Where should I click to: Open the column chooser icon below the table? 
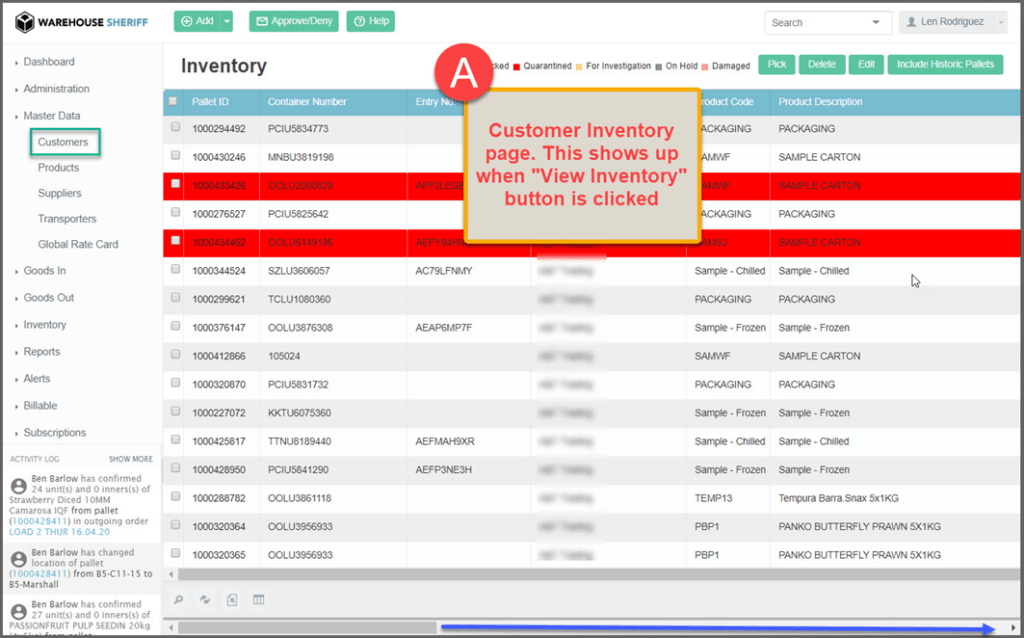[x=259, y=600]
